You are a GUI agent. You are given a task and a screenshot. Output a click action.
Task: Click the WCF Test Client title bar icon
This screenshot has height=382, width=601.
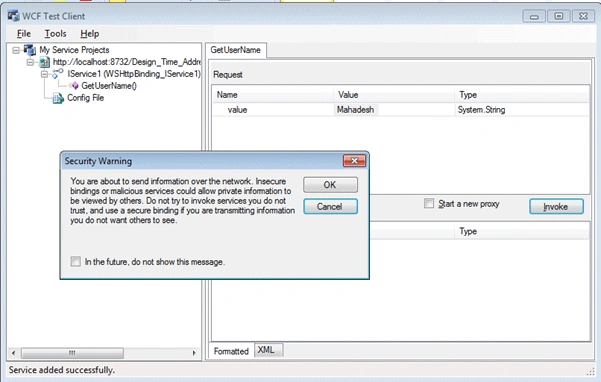click(x=13, y=16)
